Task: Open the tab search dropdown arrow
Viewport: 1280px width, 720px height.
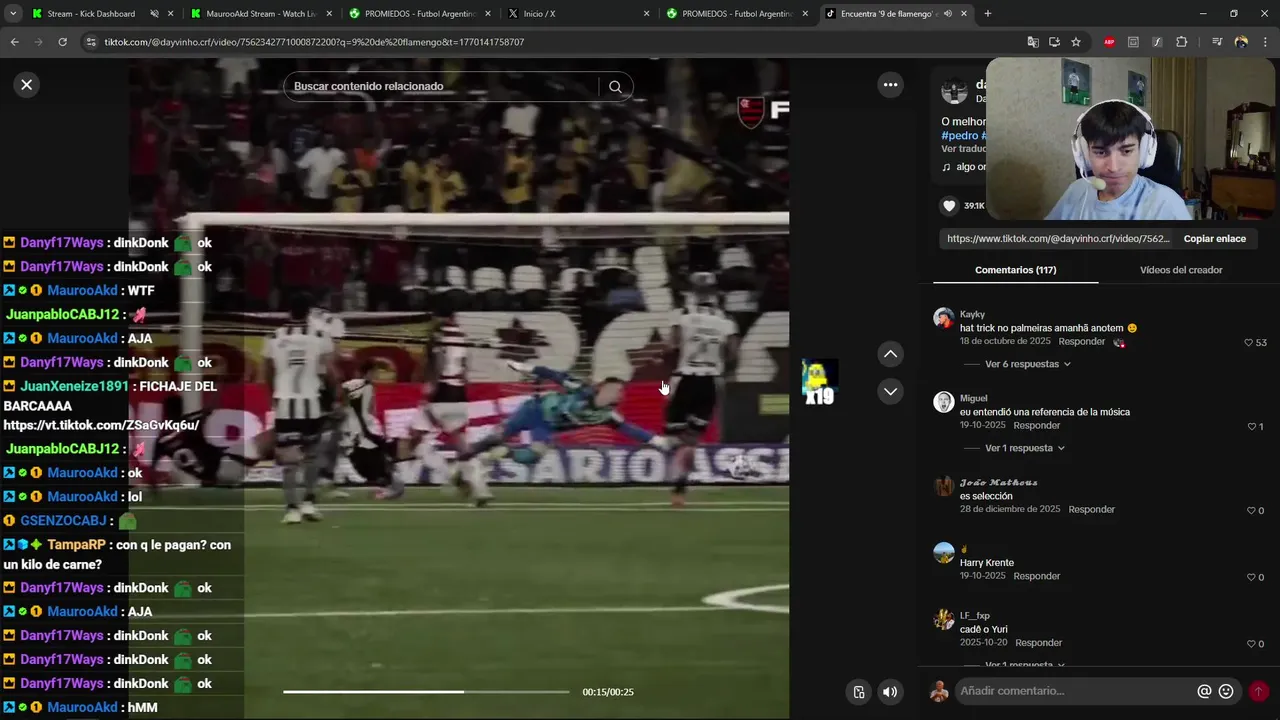Action: point(13,14)
